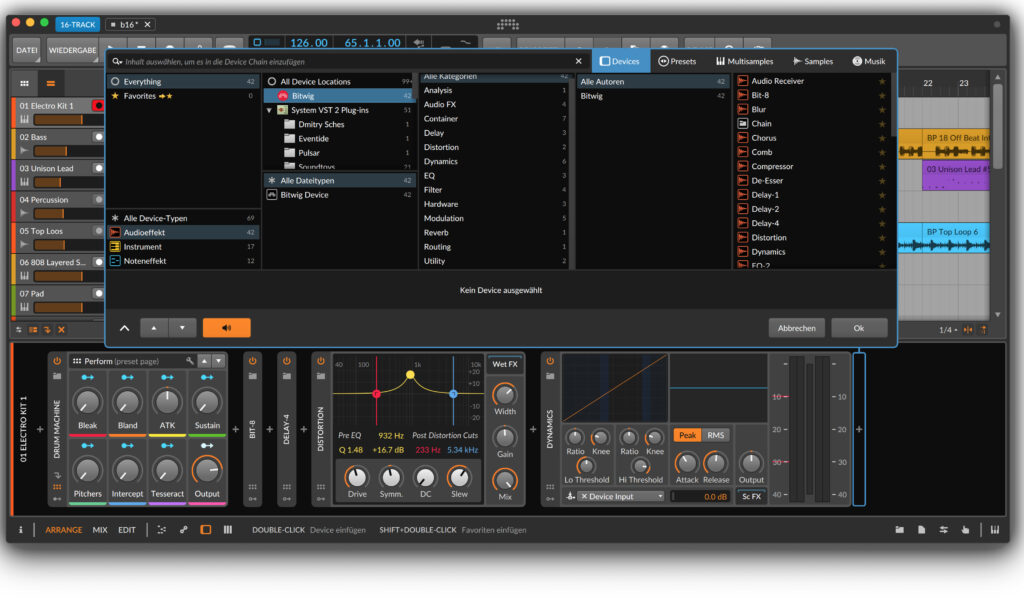The width and height of the screenshot is (1024, 615).
Task: Select the next browser result arrow button
Action: [x=182, y=328]
